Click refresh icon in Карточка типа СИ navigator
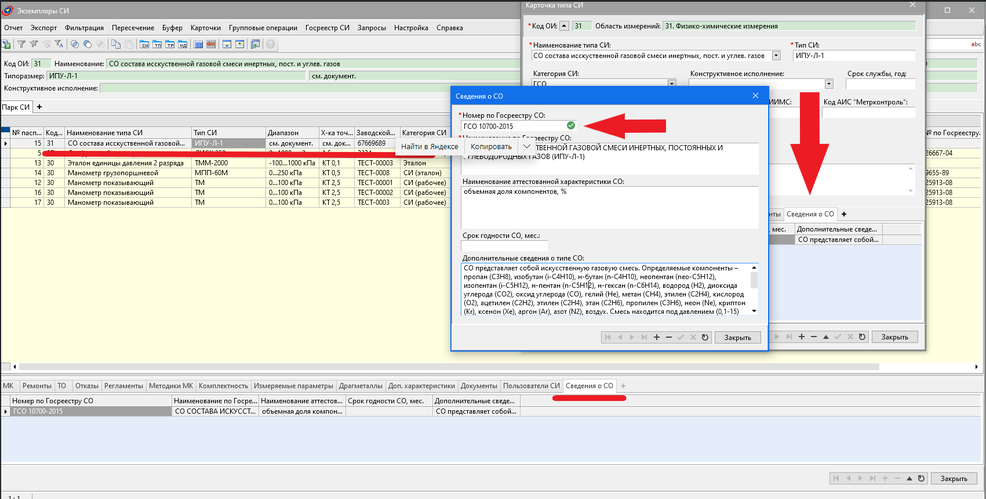 [x=862, y=337]
